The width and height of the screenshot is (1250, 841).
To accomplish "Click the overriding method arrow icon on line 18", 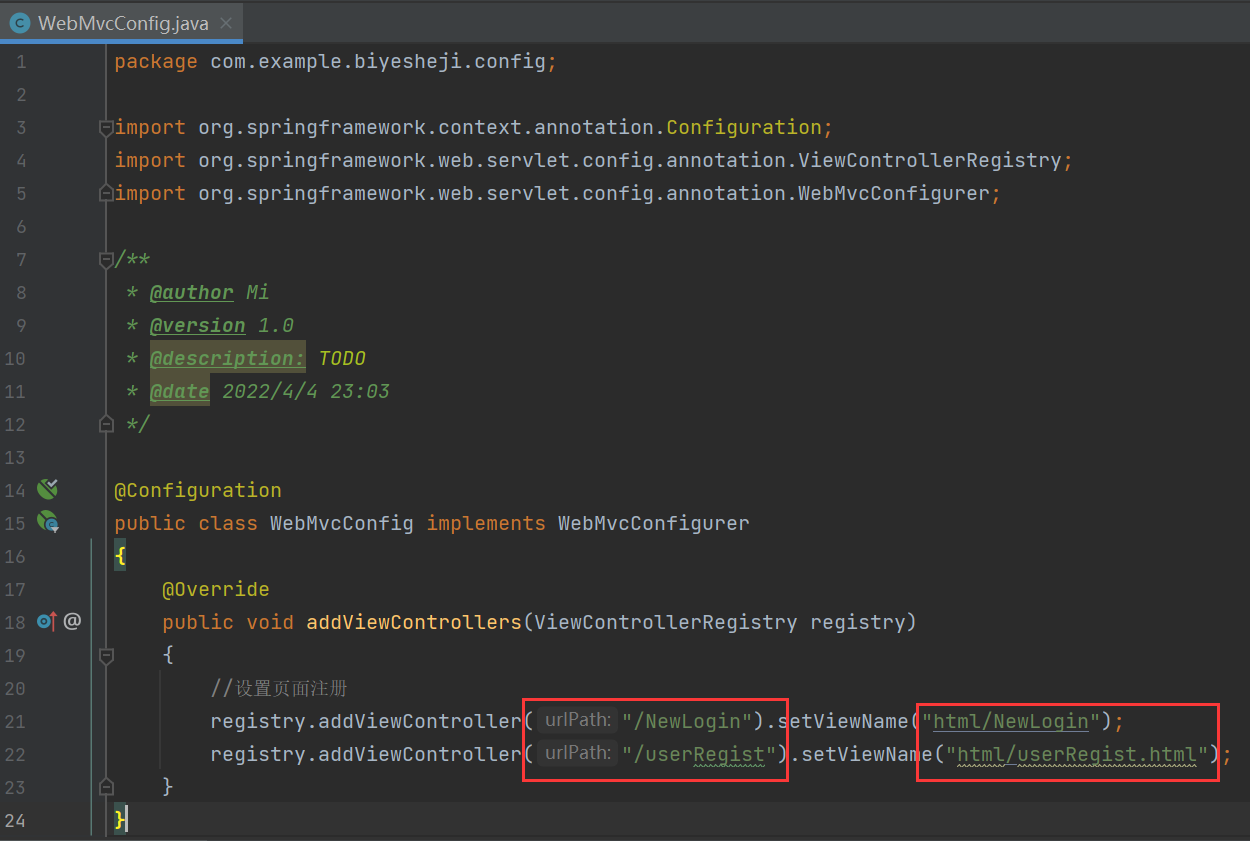I will click(x=42, y=621).
